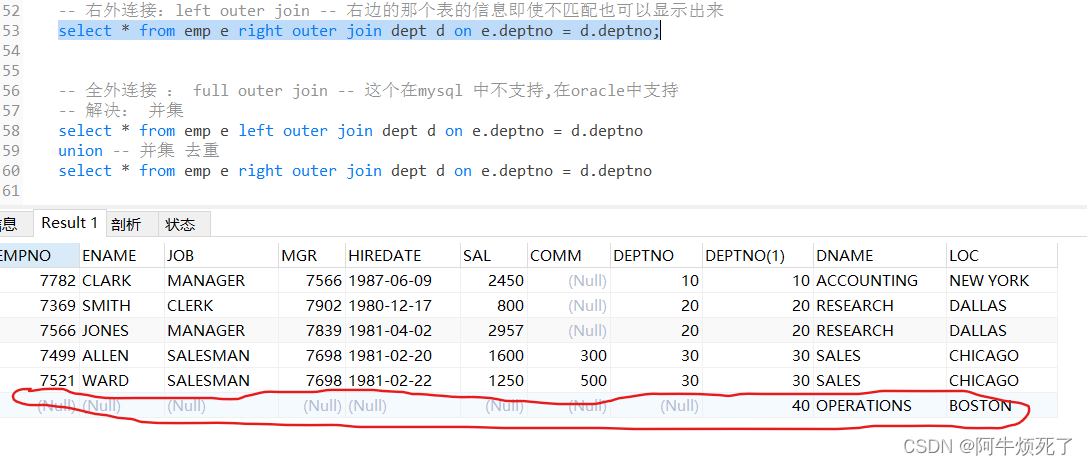Click hire date 1981-02-20
1087x466 pixels.
click(402, 355)
